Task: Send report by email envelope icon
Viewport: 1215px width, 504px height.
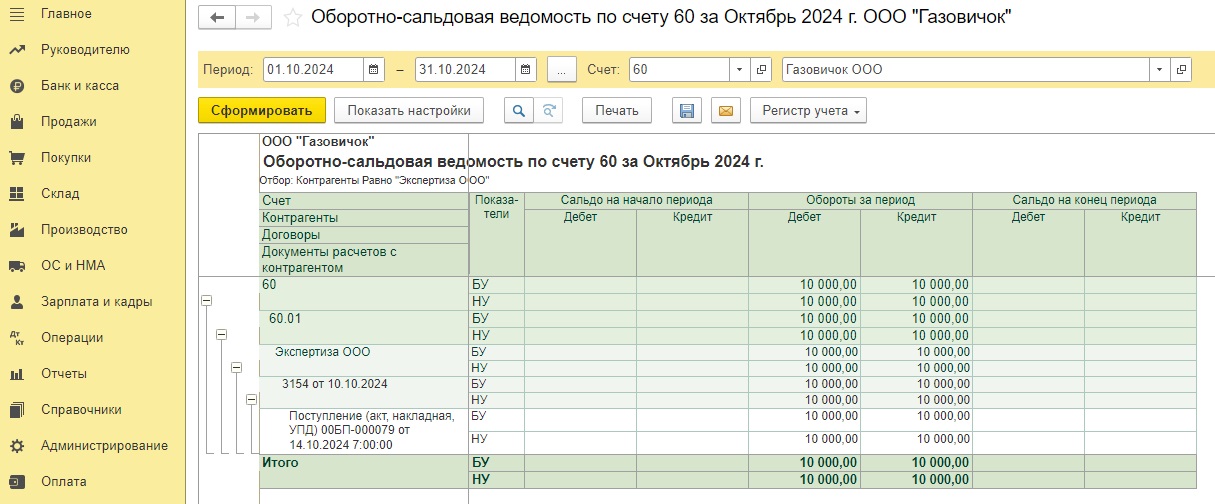Action: coord(725,110)
